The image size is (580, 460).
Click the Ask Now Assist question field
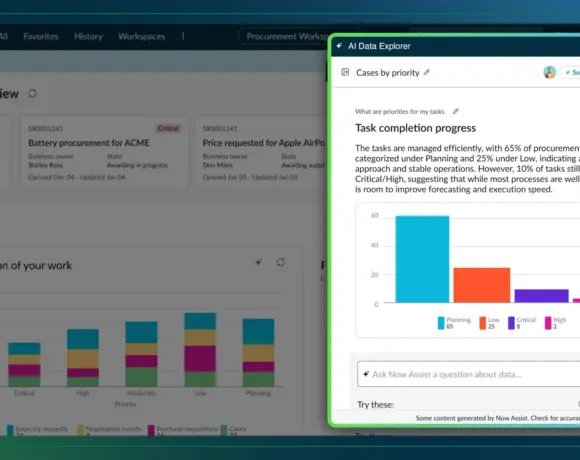click(469, 374)
